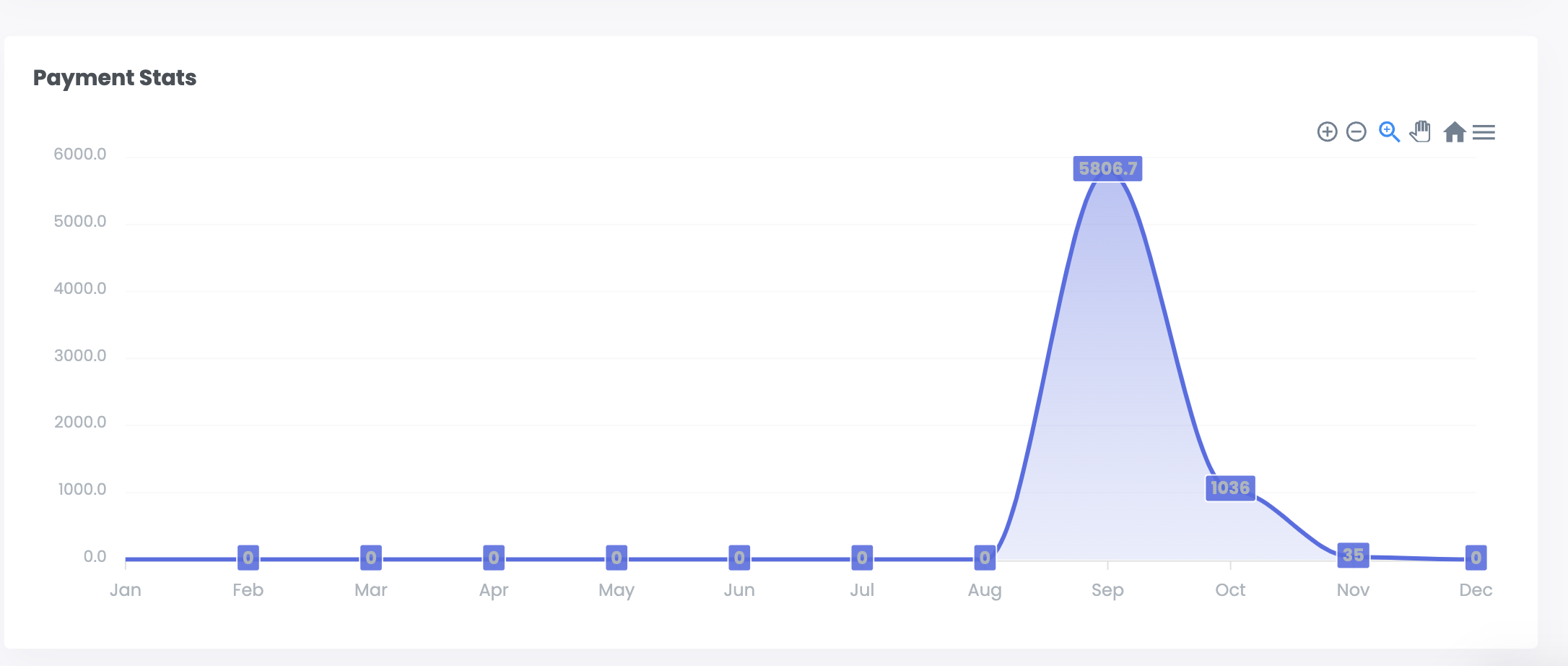Click the Payment Stats heading
This screenshot has height=666, width=1568.
(115, 78)
